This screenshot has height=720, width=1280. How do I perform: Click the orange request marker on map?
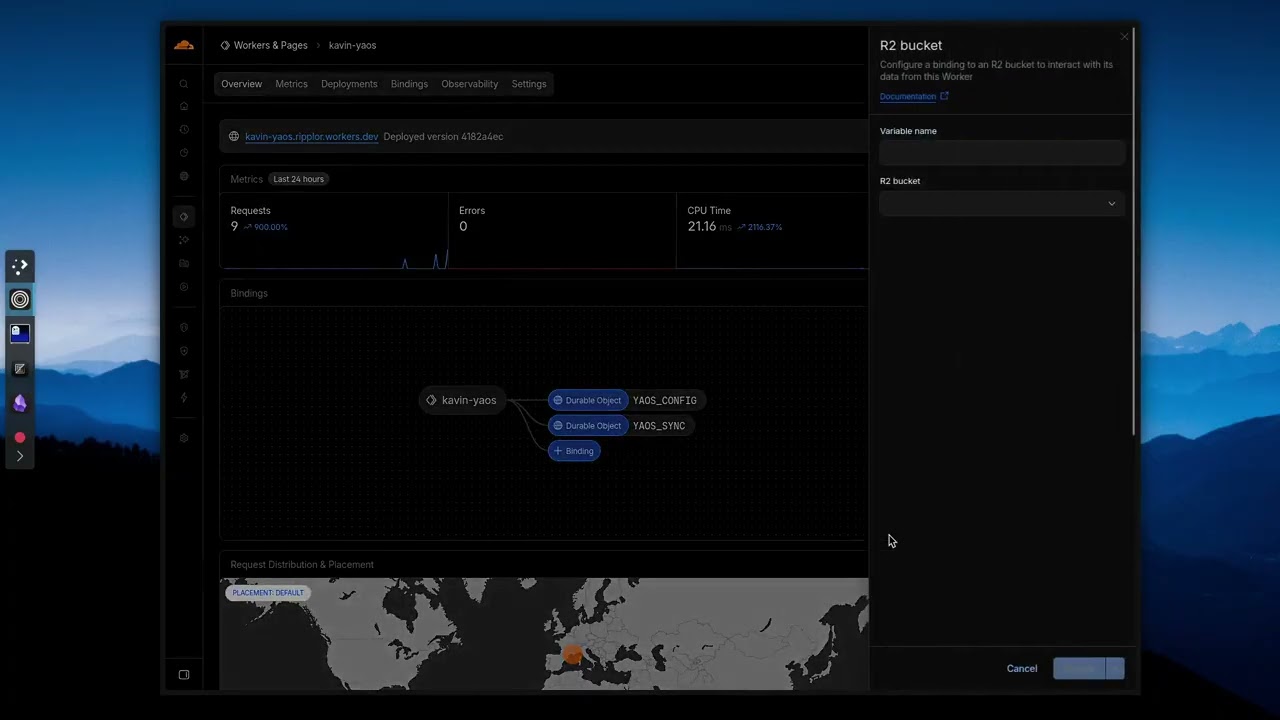[x=572, y=655]
